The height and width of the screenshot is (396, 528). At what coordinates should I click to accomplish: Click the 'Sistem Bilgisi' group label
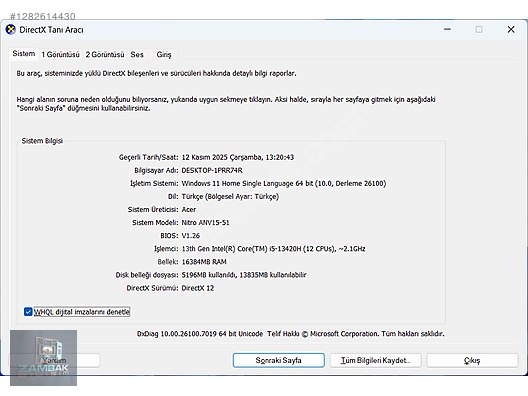coord(42,141)
